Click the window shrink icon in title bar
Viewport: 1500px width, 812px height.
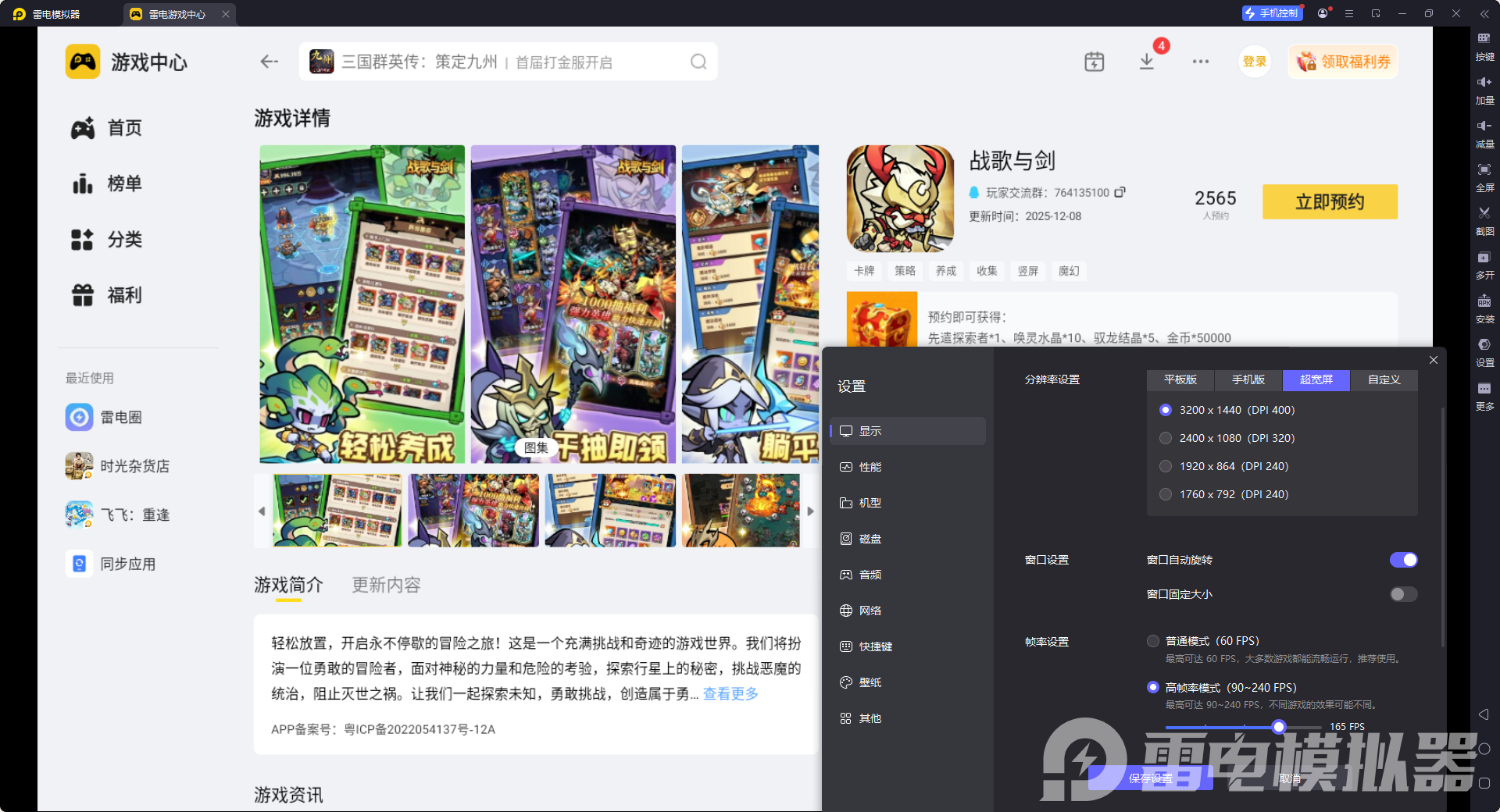tap(1376, 13)
